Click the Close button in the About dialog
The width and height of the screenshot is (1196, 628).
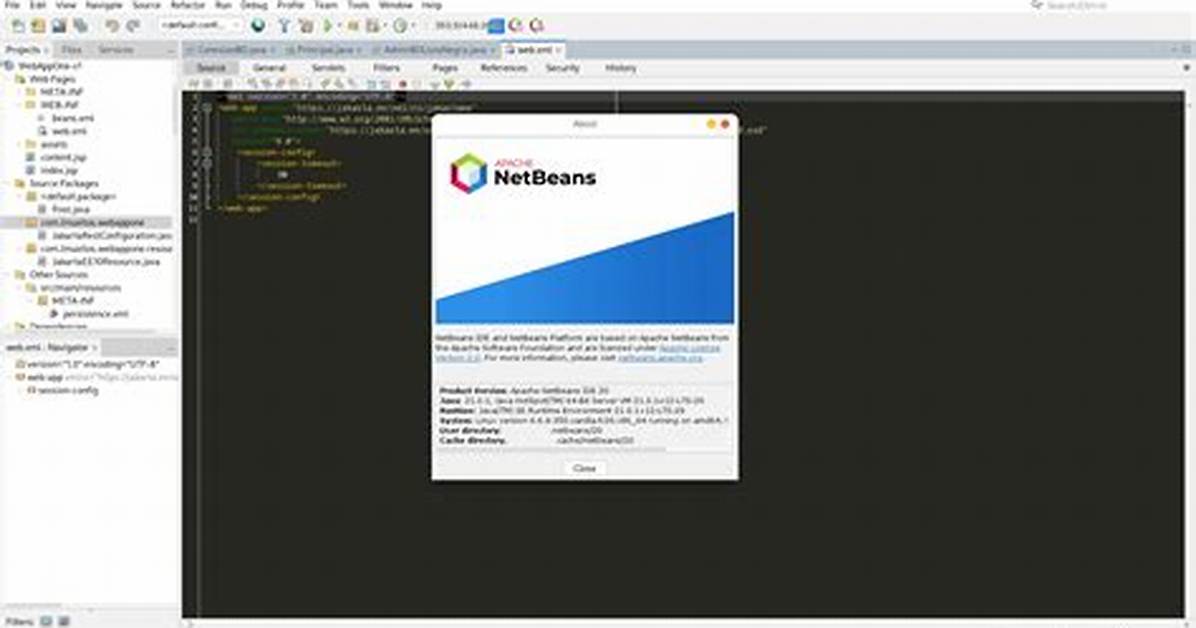click(x=584, y=469)
